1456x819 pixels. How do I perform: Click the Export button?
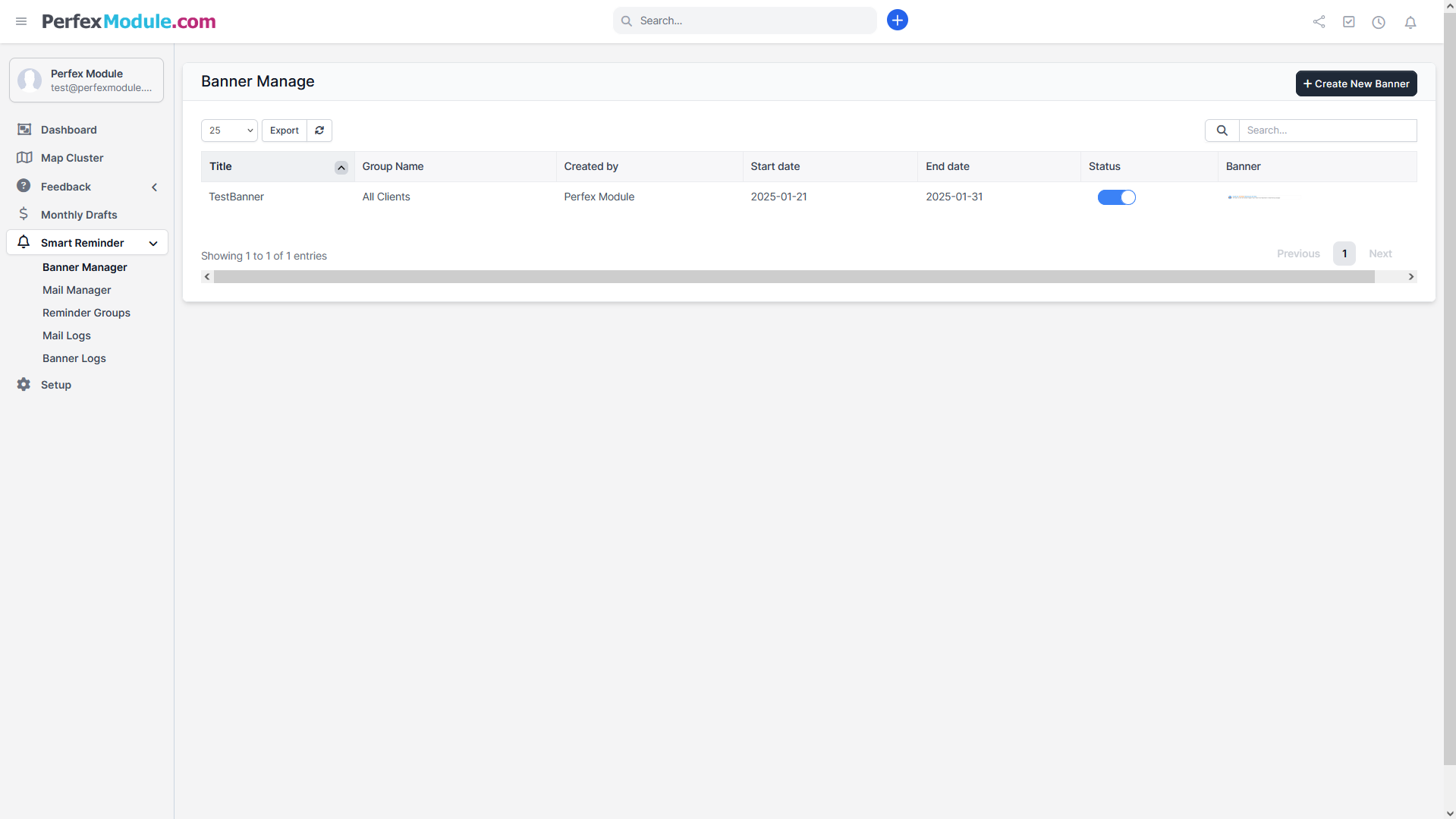(284, 131)
